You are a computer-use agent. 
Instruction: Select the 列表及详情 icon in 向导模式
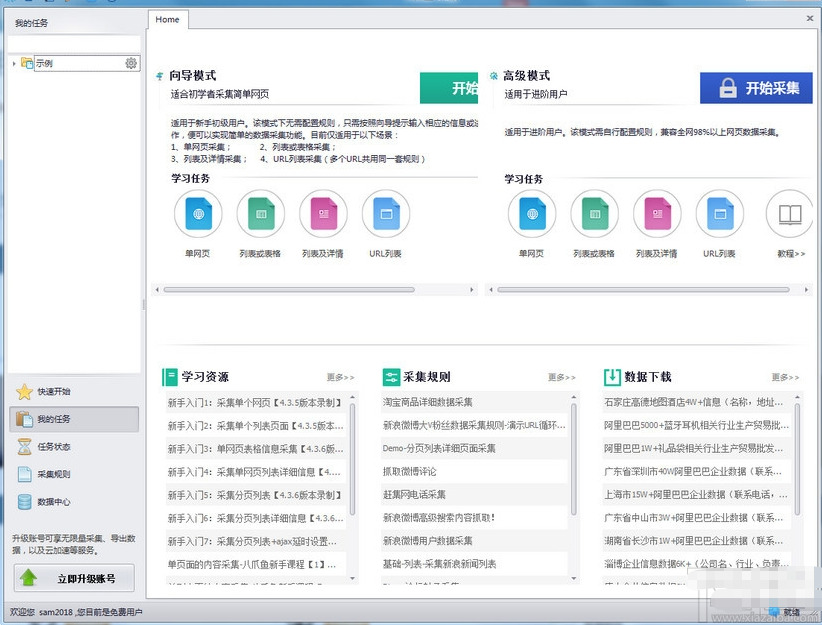click(x=323, y=214)
